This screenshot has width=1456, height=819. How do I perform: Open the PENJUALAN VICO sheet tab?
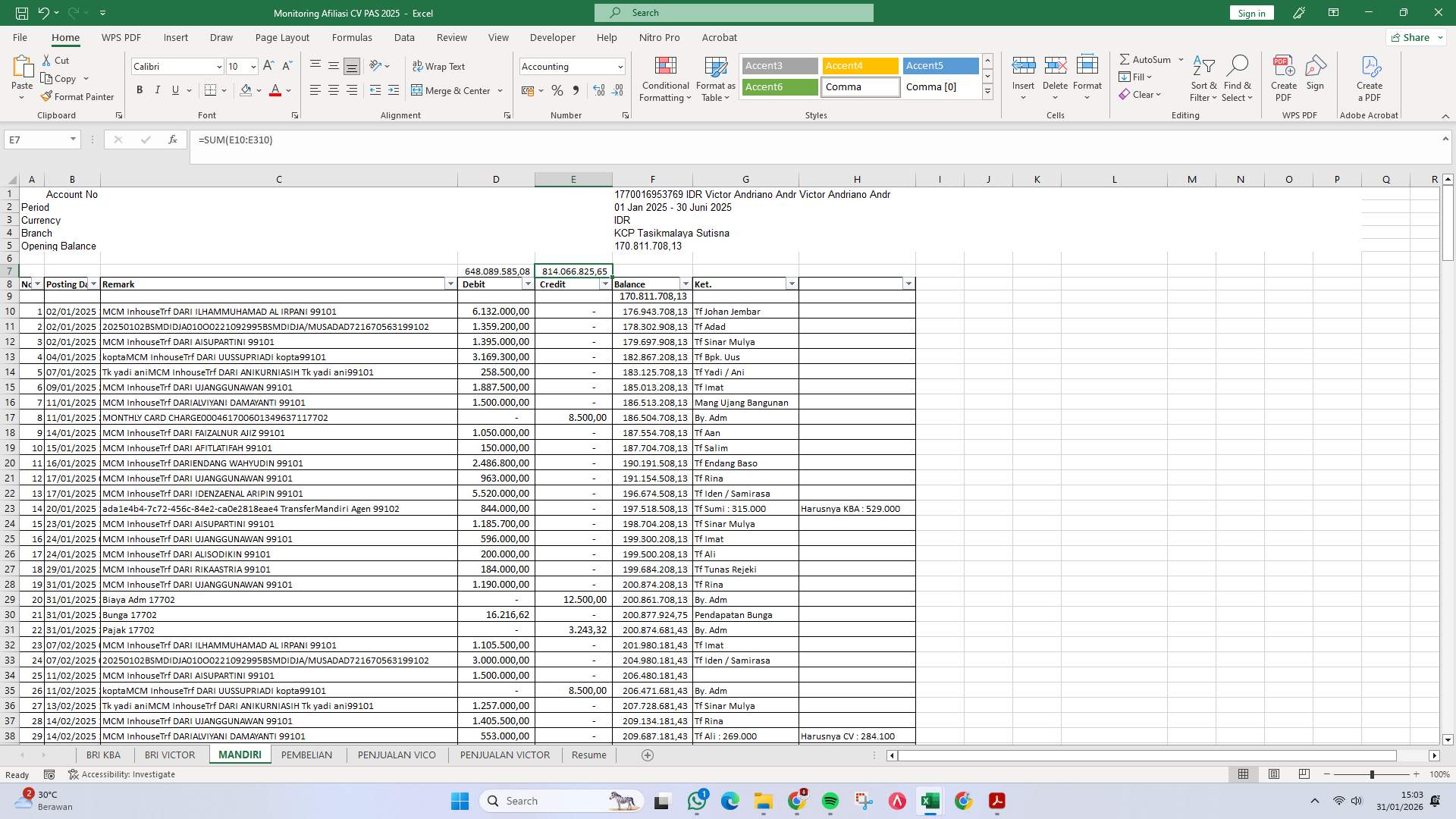397,755
